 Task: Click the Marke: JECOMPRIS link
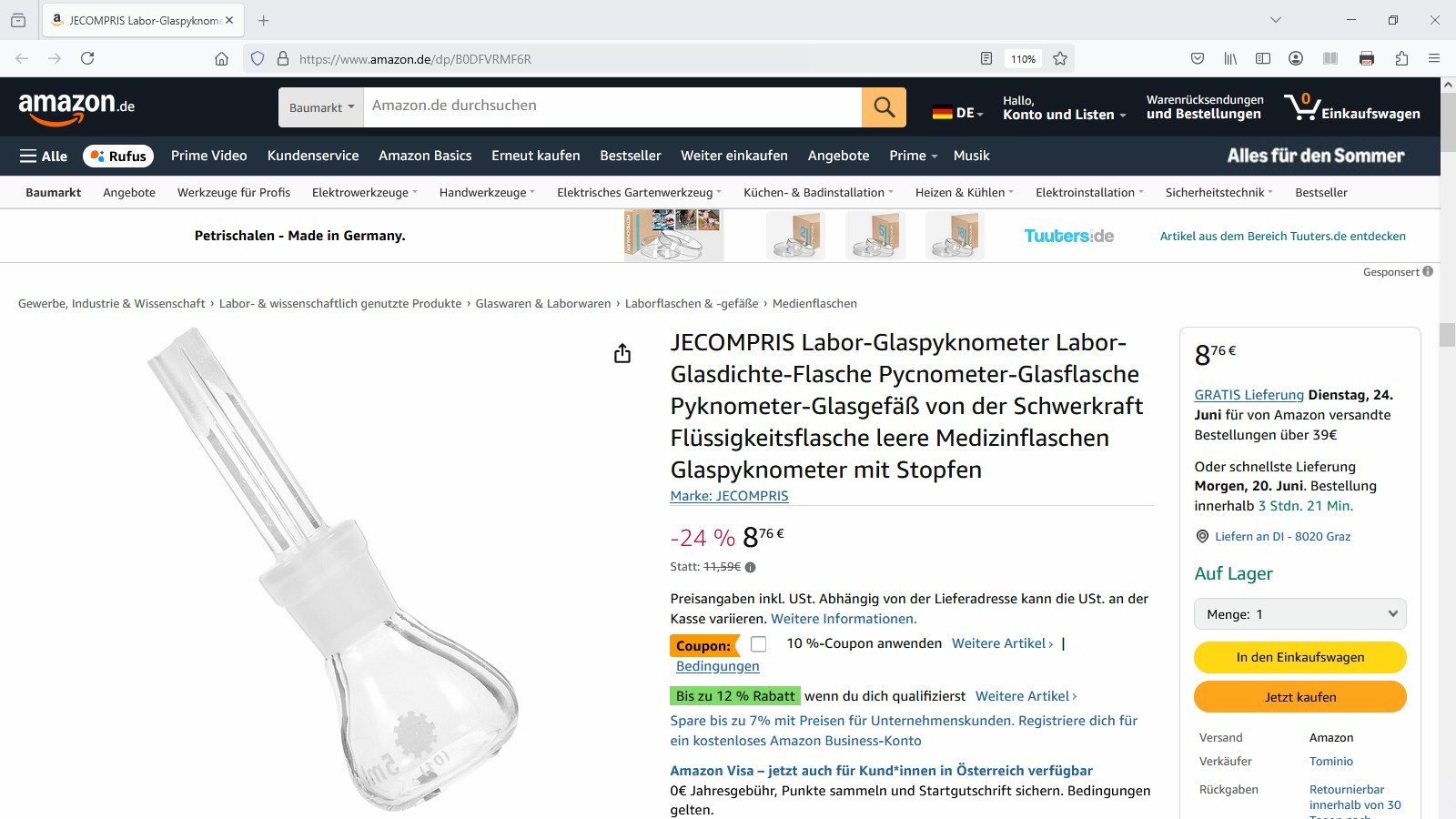pos(729,496)
